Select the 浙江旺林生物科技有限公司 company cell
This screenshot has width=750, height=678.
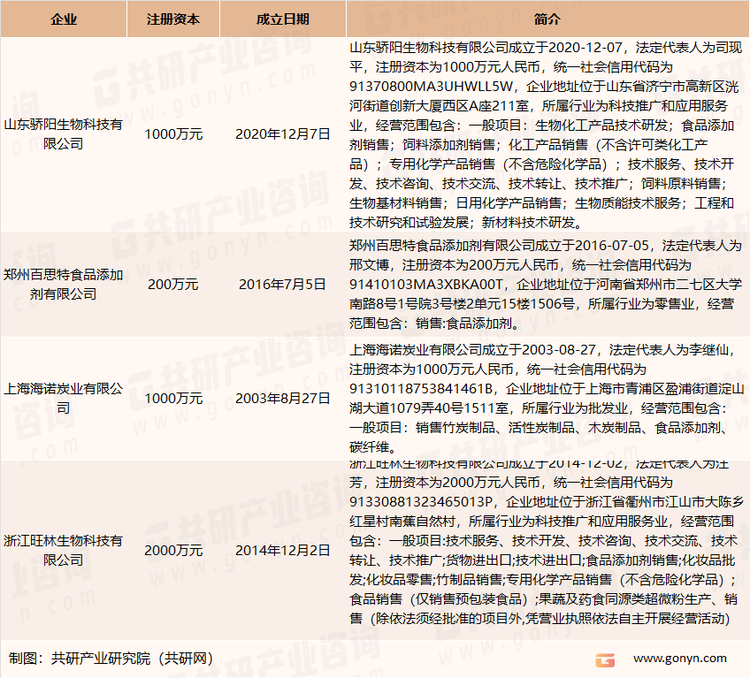click(63, 550)
